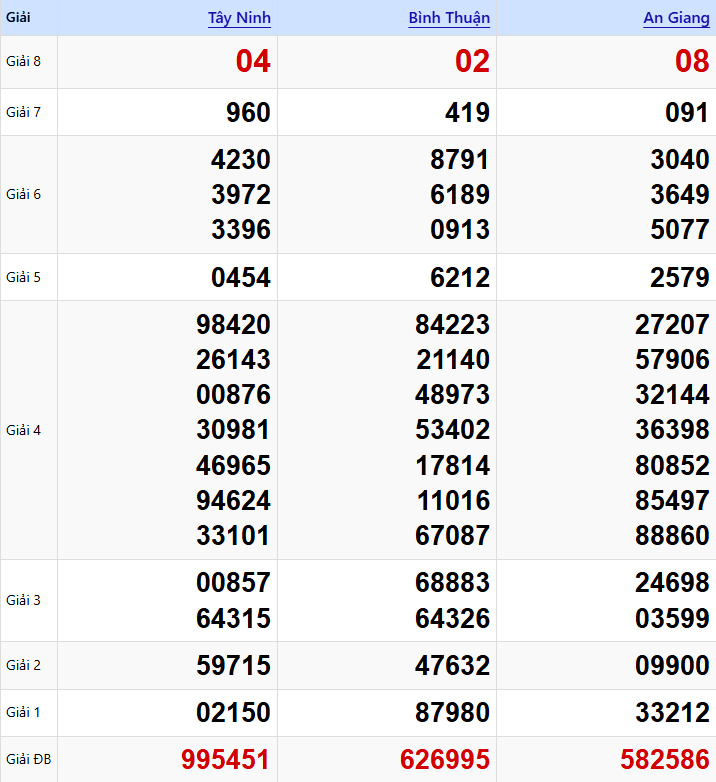Open the Bình Thuận province link

click(449, 18)
